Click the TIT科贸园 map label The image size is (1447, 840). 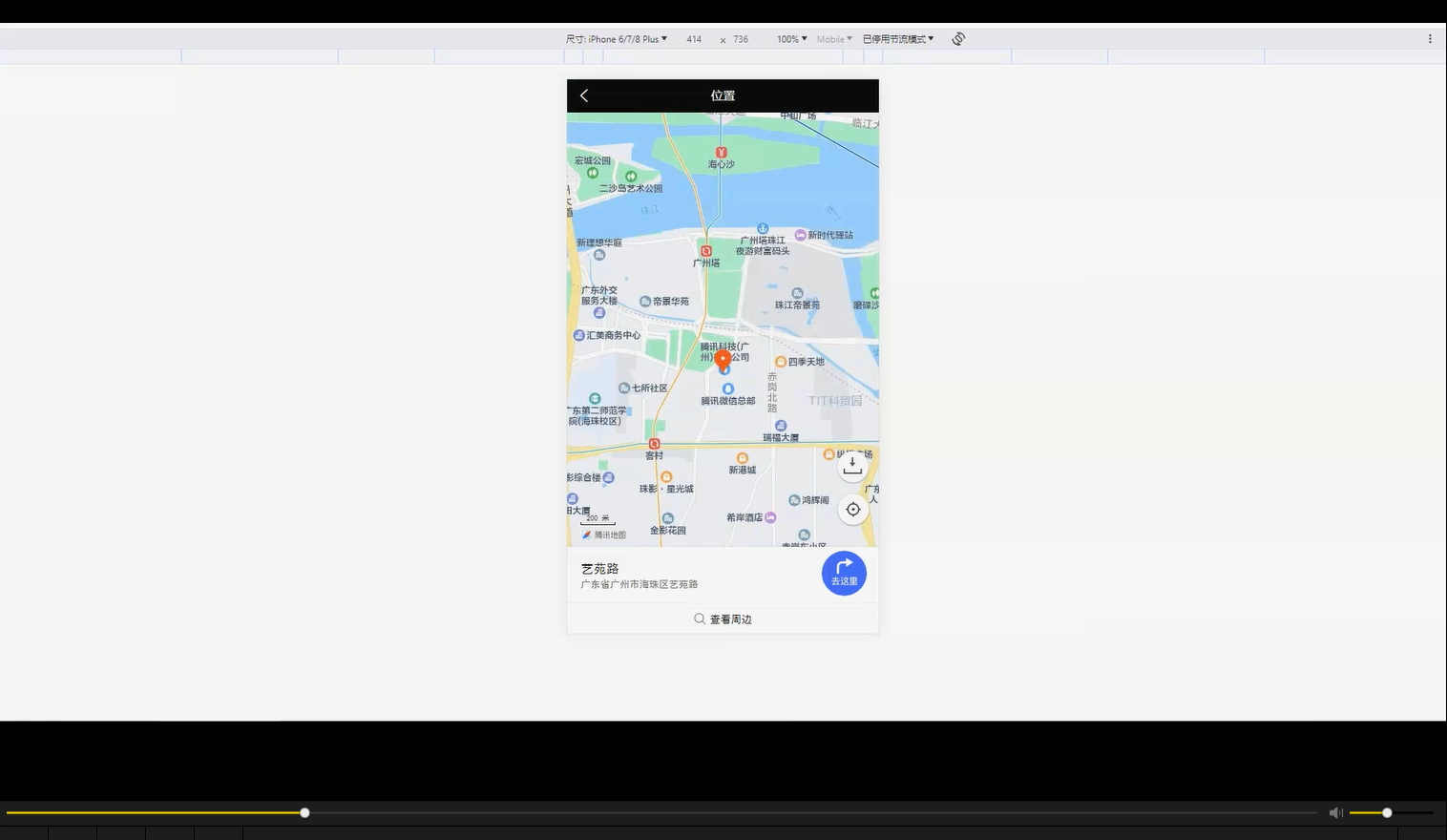(x=835, y=401)
